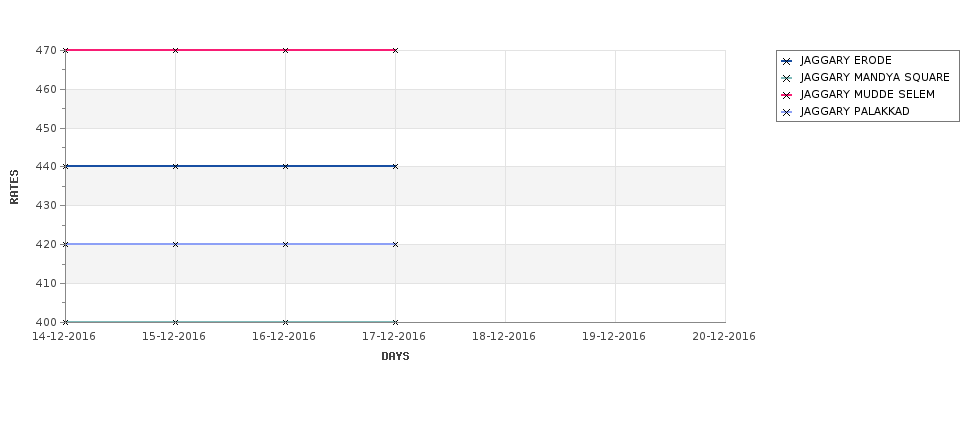Click the JAGGARY MANDYA SQUARE legend marker icon

(x=787, y=78)
